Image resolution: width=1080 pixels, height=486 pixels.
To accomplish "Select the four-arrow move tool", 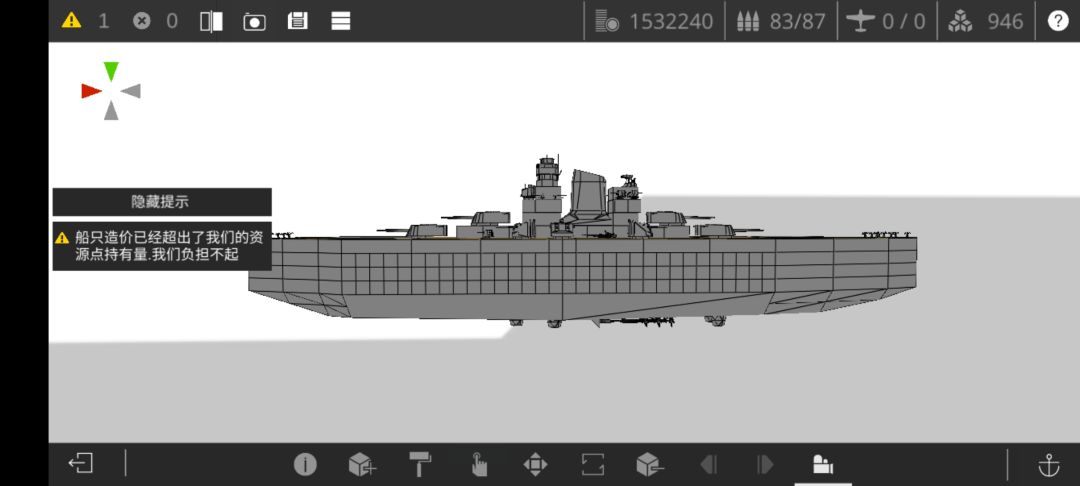I will 535,464.
